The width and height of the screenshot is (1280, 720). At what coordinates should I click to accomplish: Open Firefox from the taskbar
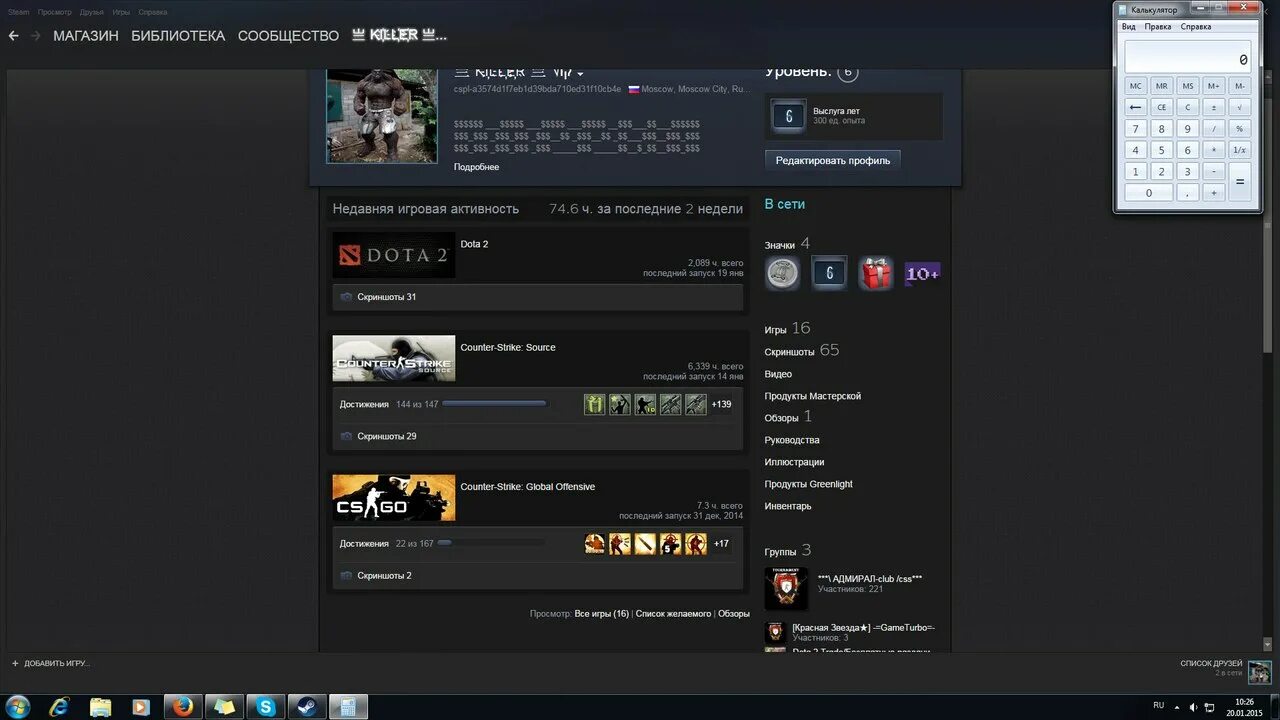coord(182,707)
